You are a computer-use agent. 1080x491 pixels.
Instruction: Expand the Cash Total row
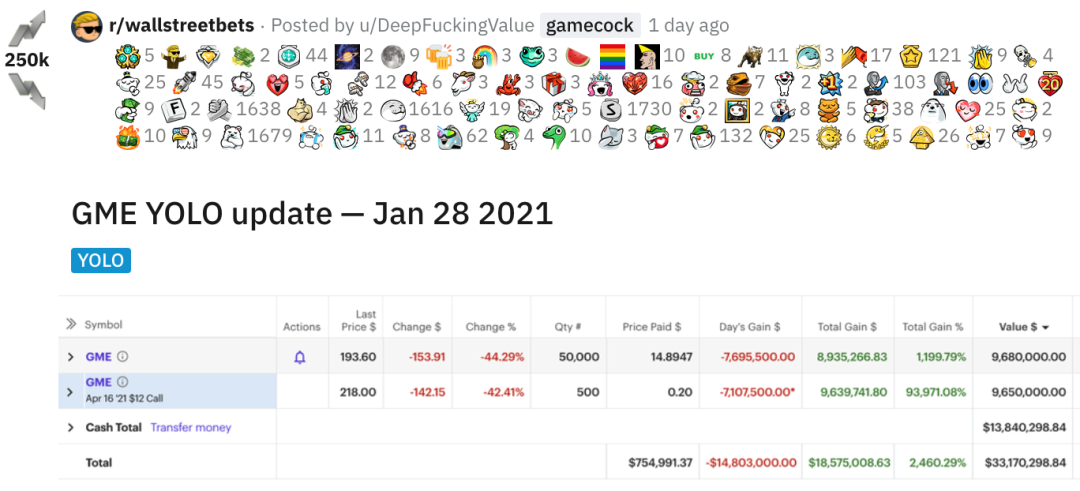70,427
